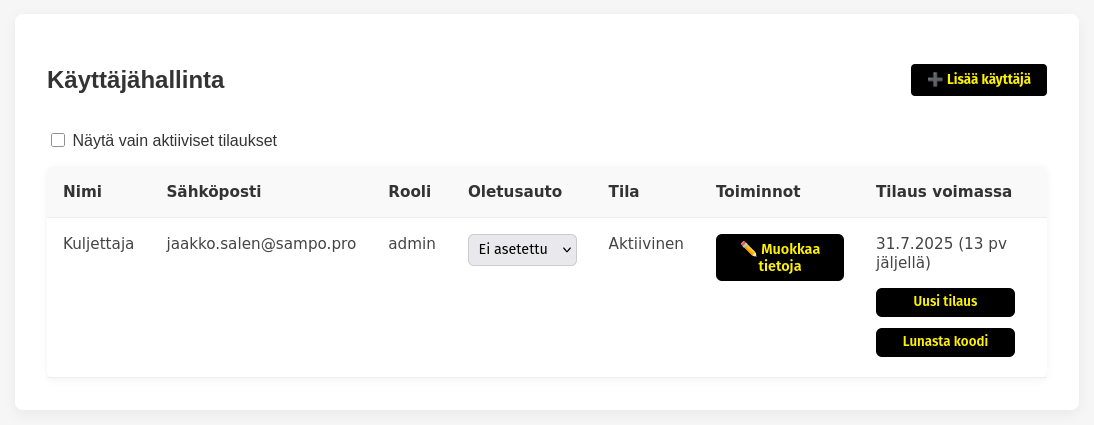Start a new subscription via Uusi tilaus
The height and width of the screenshot is (425, 1094).
(x=945, y=302)
